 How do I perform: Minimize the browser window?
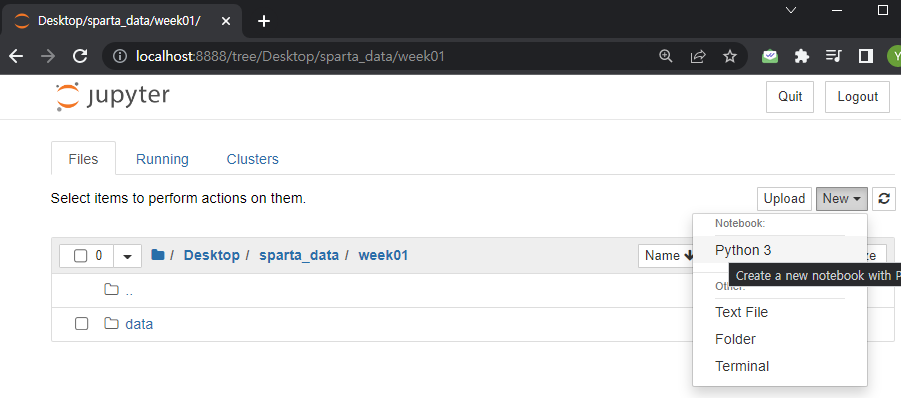[838, 10]
